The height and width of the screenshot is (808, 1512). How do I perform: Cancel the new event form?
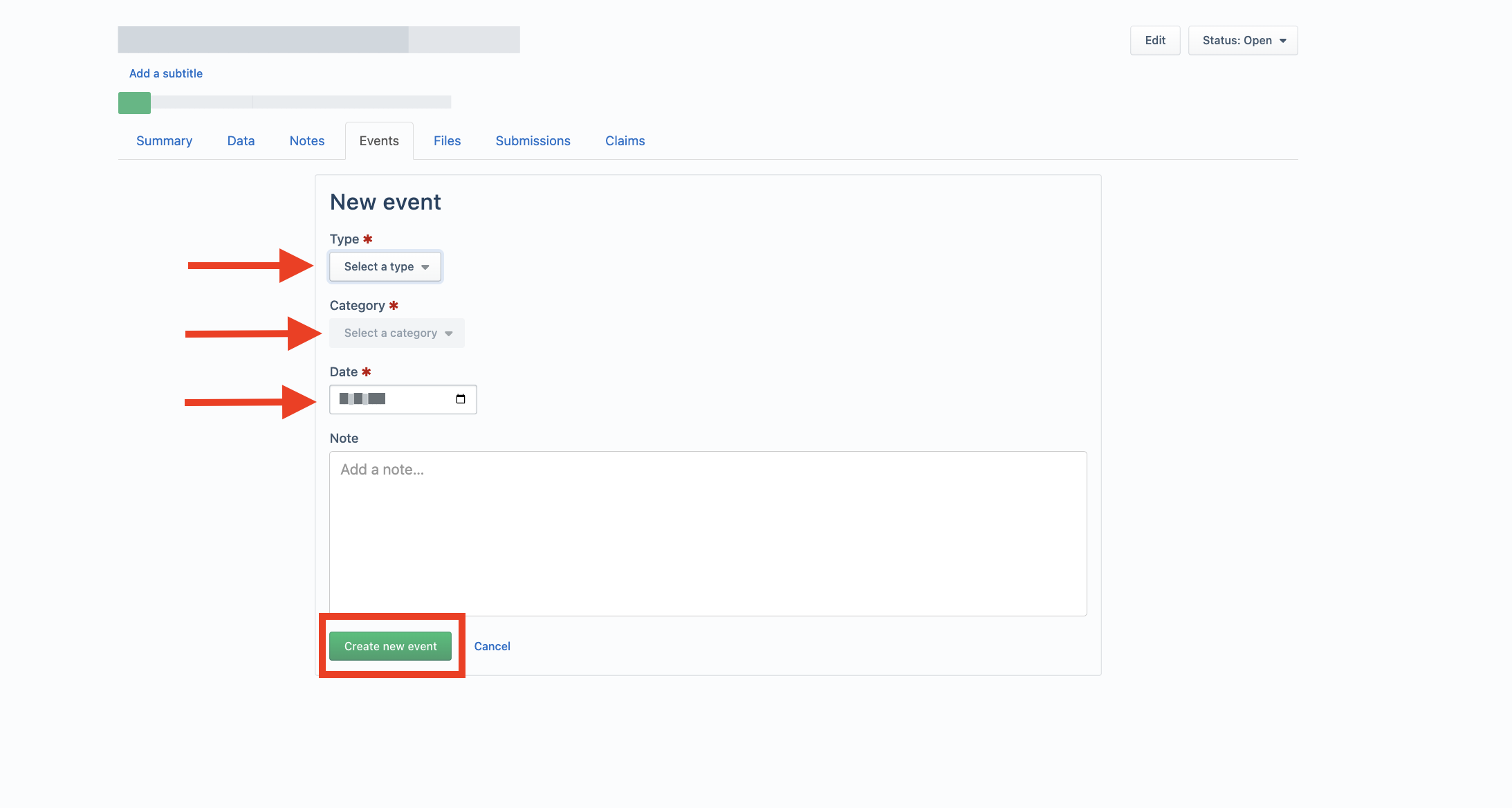click(x=492, y=646)
